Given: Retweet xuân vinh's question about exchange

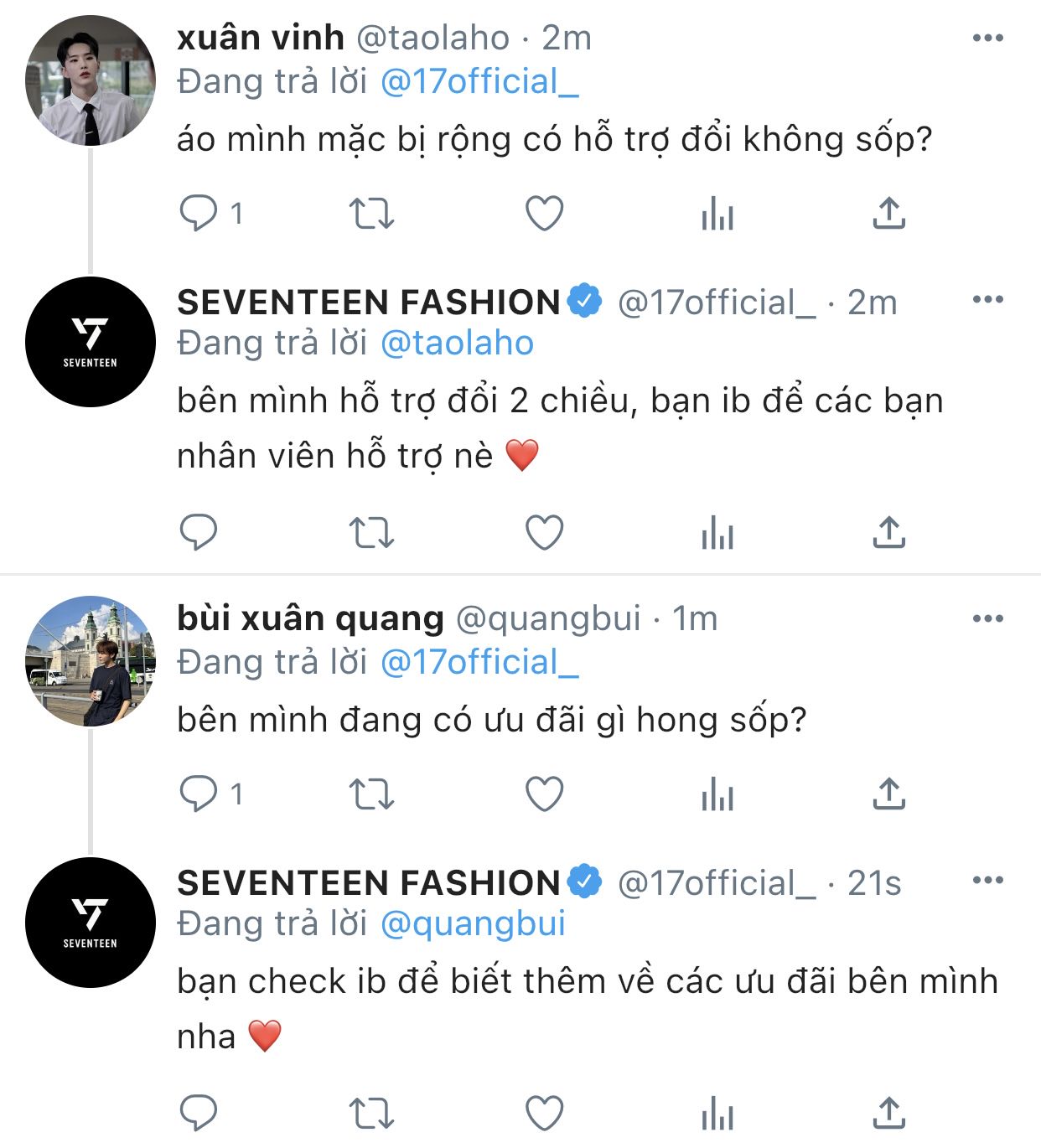Looking at the screenshot, I should [370, 213].
